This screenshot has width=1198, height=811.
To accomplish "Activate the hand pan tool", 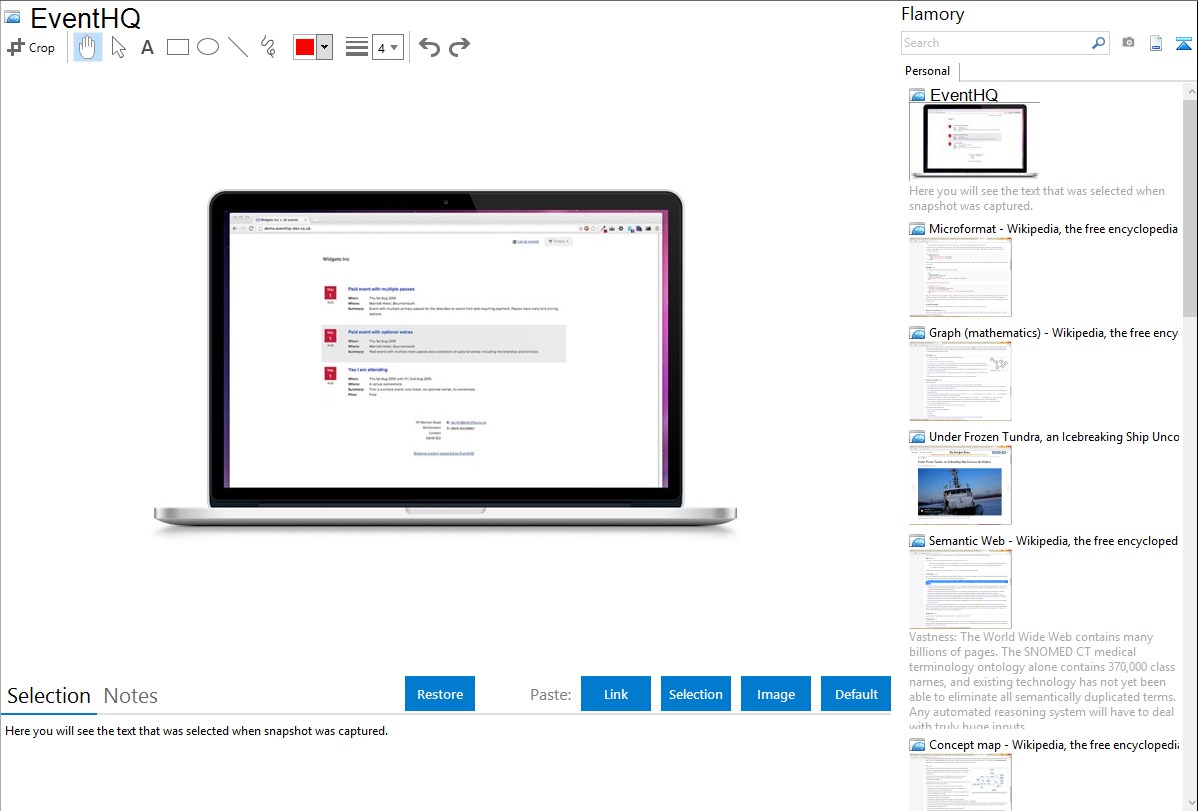I will point(87,47).
